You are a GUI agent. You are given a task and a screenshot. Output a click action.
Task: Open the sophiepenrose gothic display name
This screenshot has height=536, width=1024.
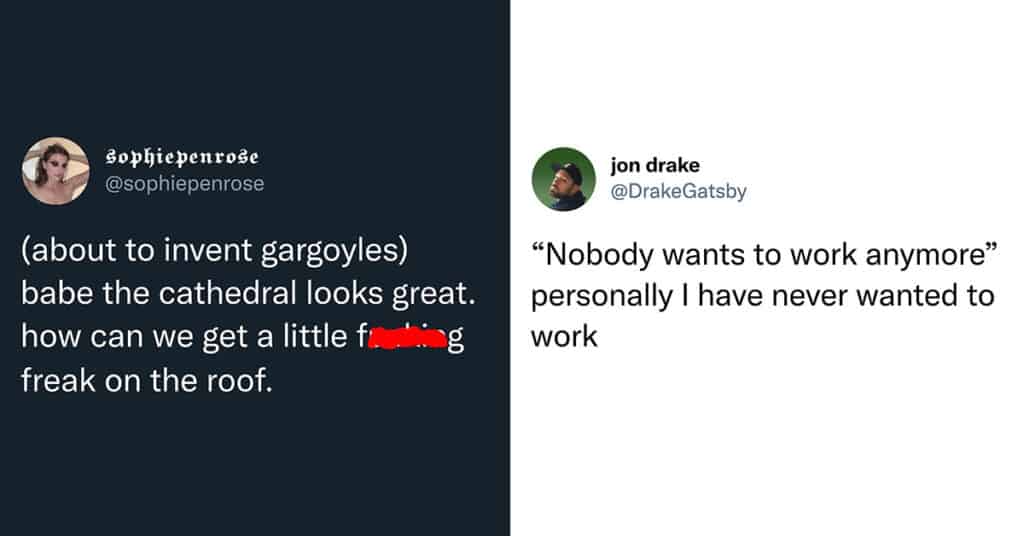tap(182, 158)
